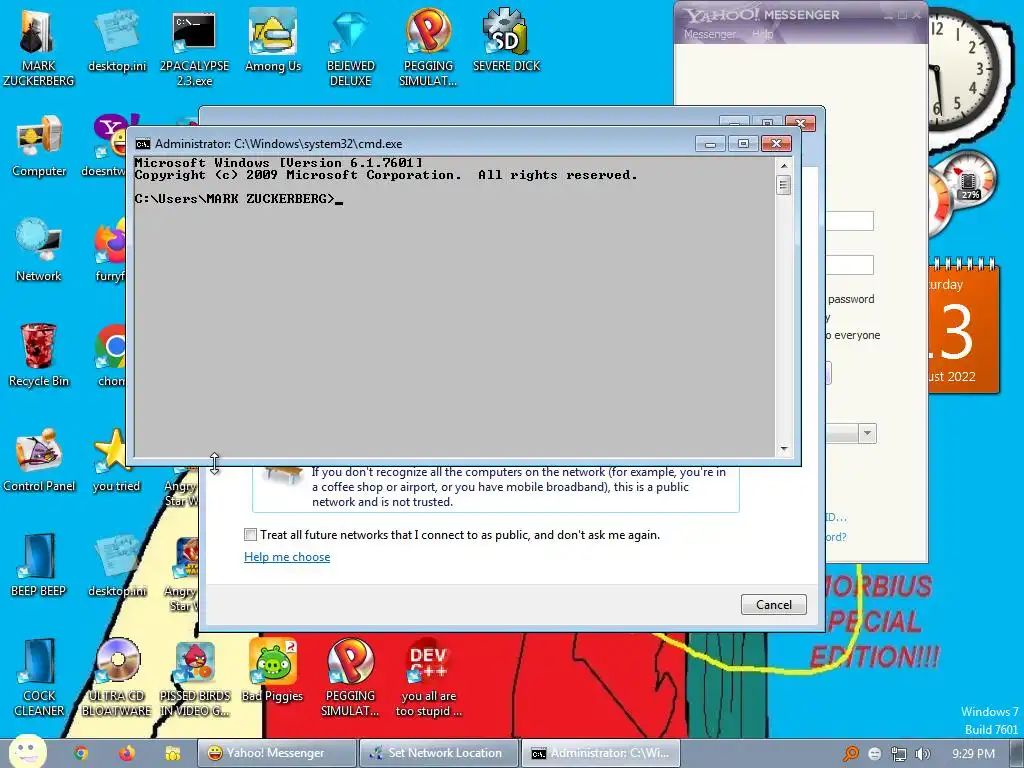Click the network tray icon
The height and width of the screenshot is (768, 1024).
click(899, 754)
